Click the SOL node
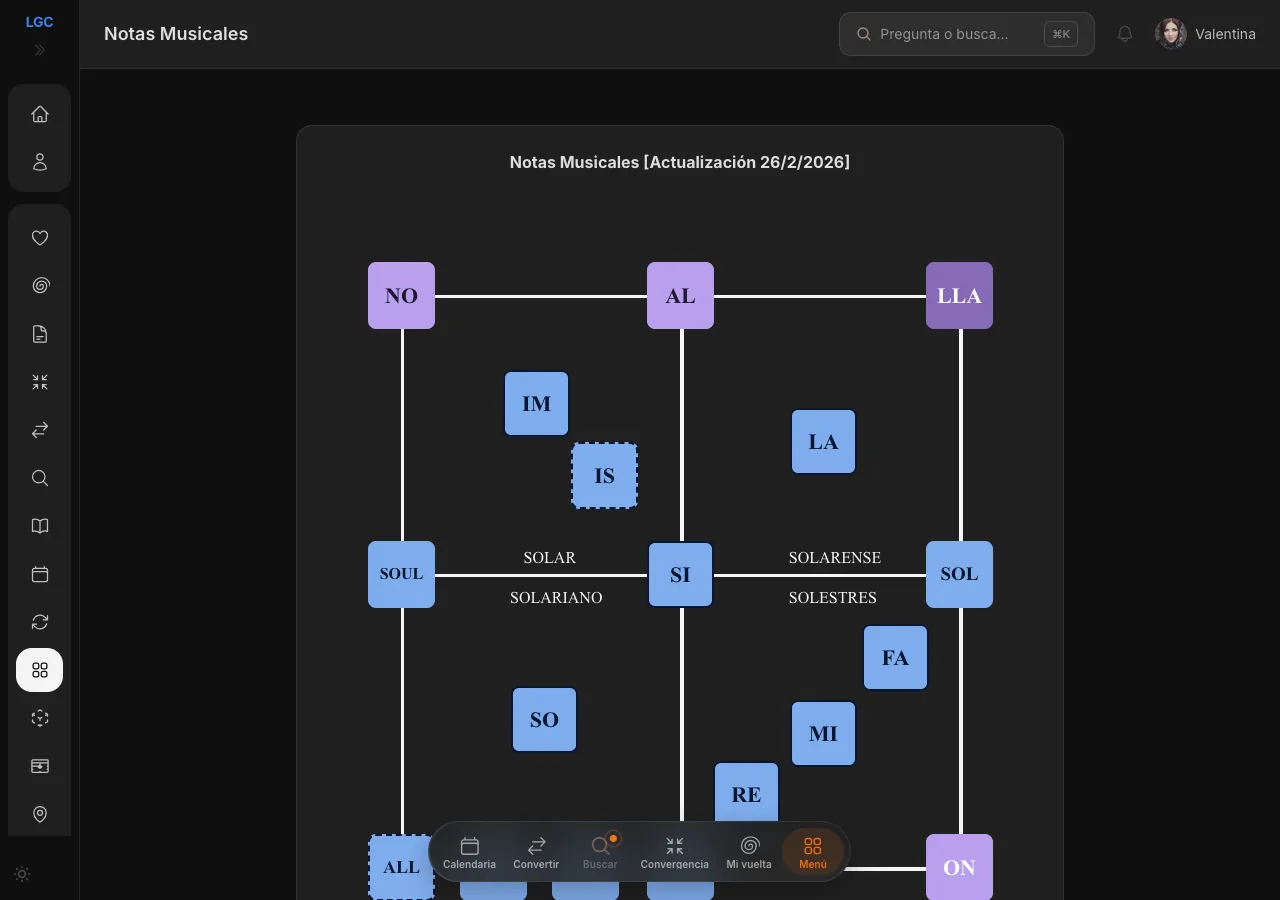 (x=959, y=575)
